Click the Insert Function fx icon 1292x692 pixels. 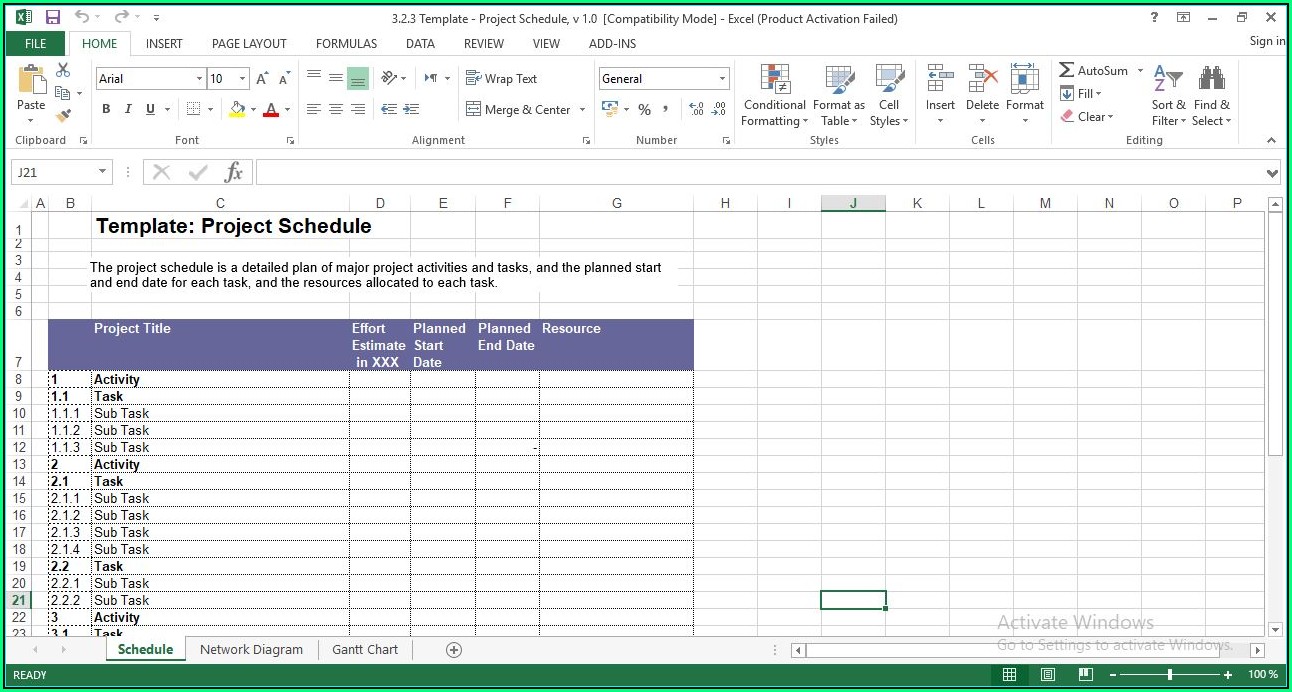tap(233, 173)
